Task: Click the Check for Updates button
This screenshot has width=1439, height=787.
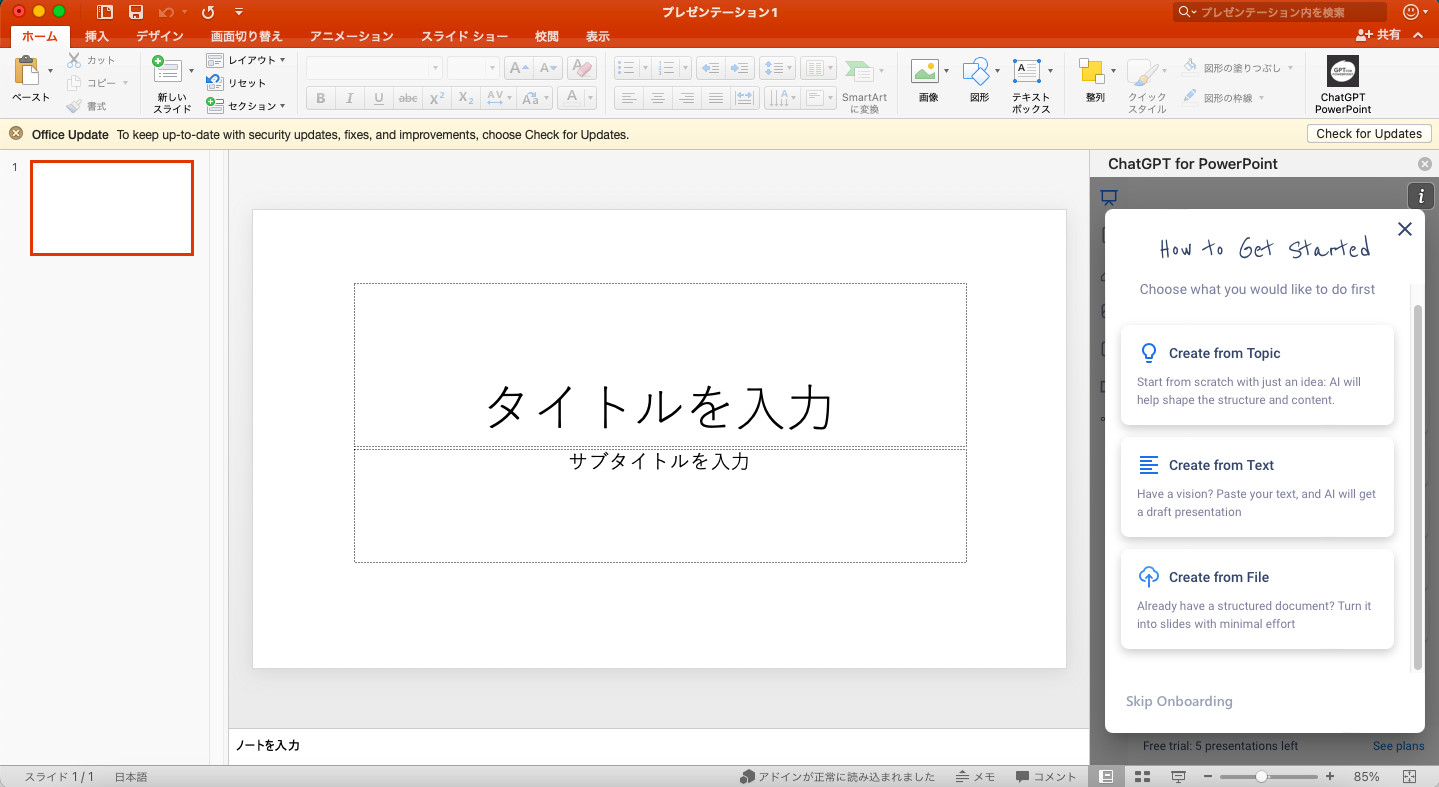Action: click(1369, 133)
